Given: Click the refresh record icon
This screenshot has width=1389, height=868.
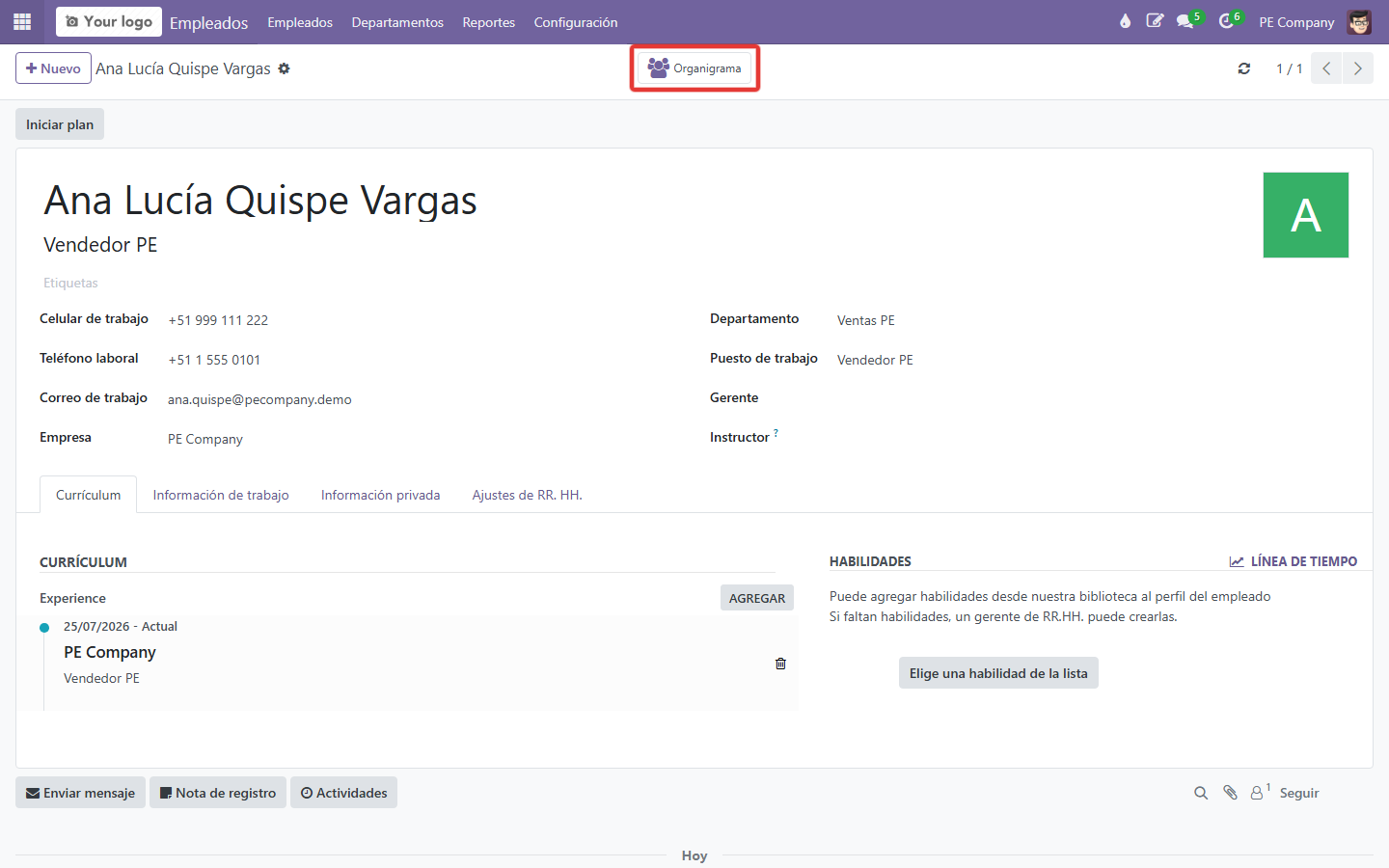Looking at the screenshot, I should point(1244,68).
